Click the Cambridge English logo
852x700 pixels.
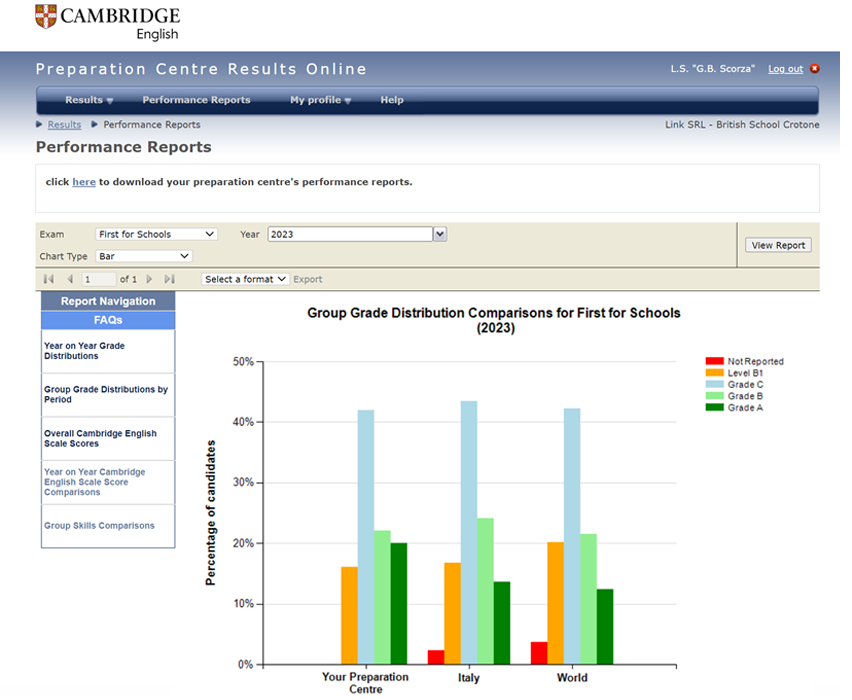click(108, 22)
